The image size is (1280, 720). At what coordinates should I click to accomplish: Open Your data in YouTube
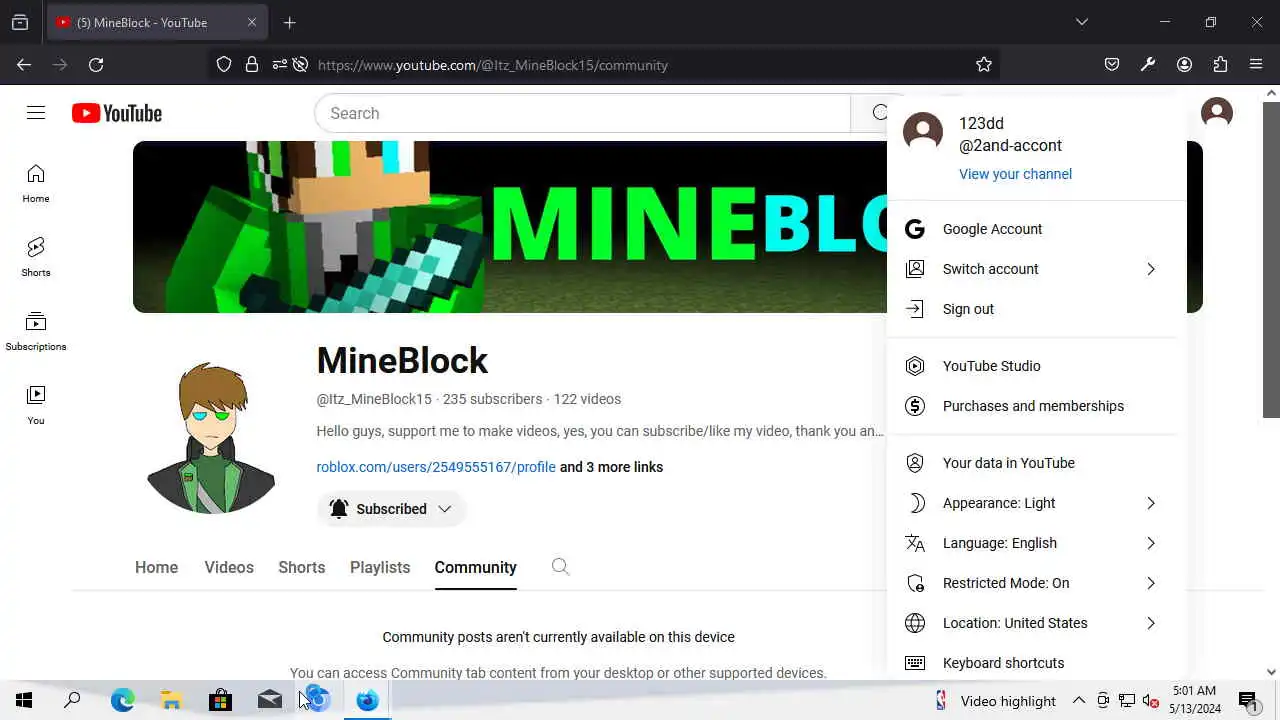[1031, 463]
